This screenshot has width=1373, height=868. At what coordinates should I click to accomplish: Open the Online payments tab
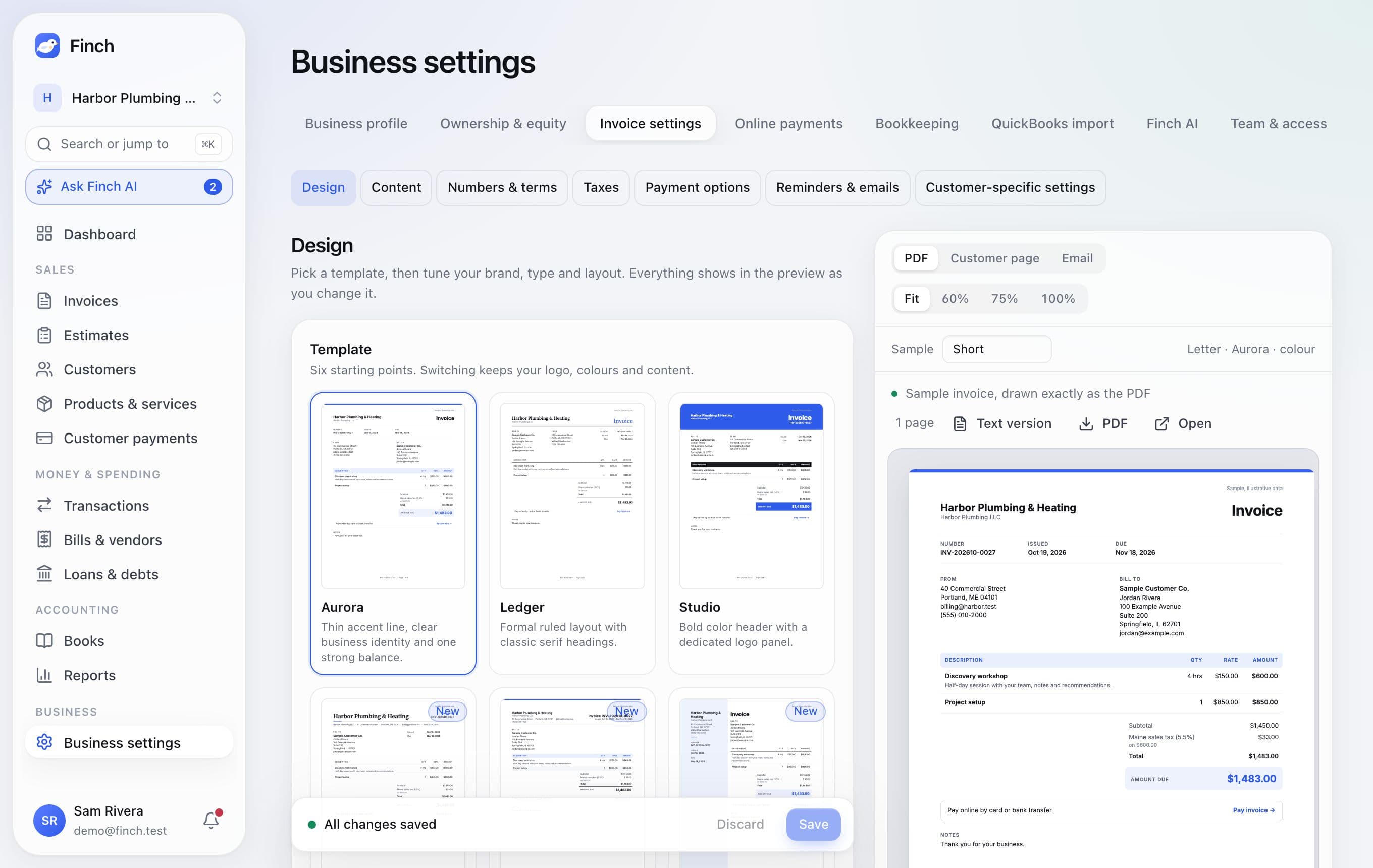tap(788, 123)
